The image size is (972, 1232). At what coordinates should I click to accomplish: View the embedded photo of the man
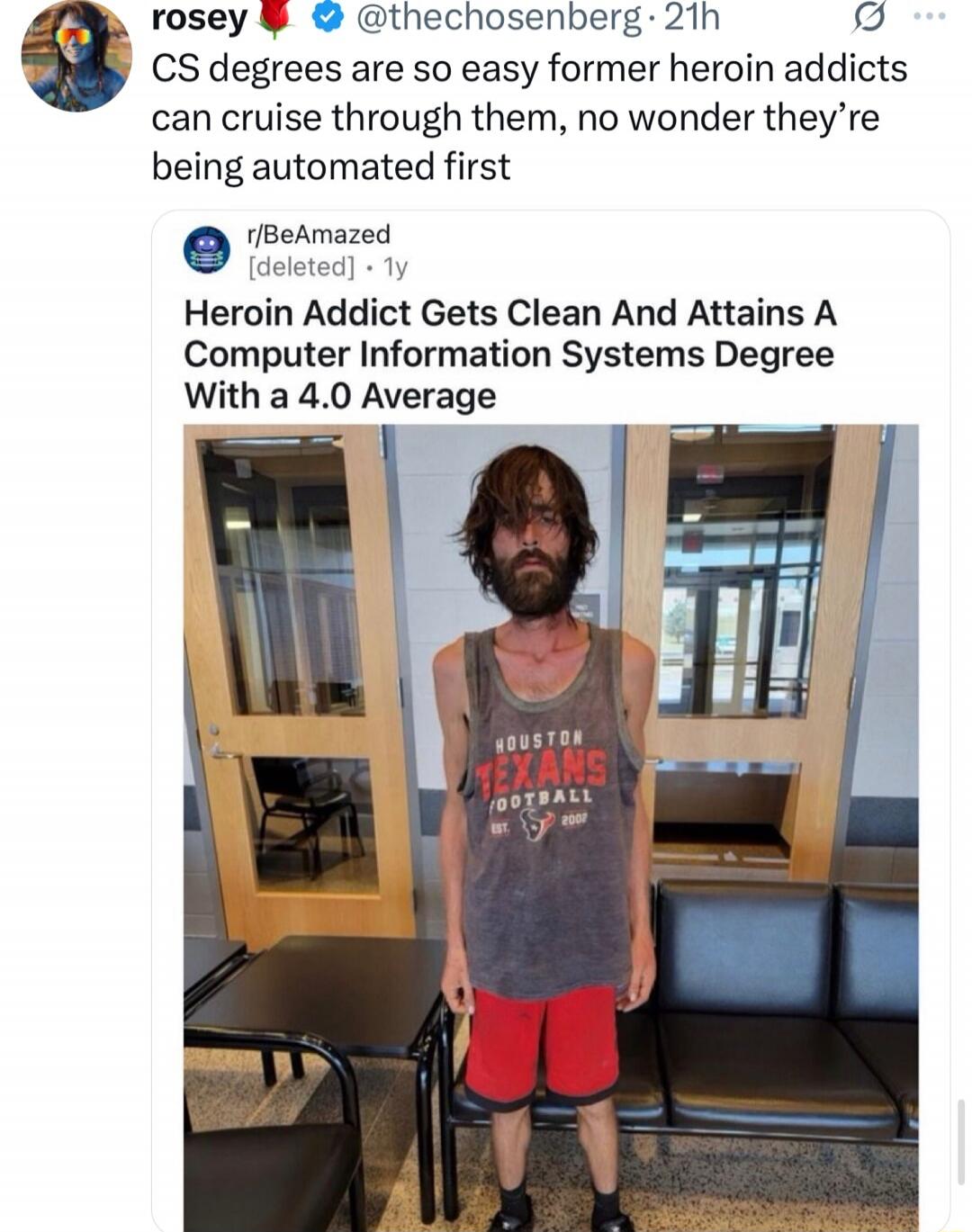point(551,828)
